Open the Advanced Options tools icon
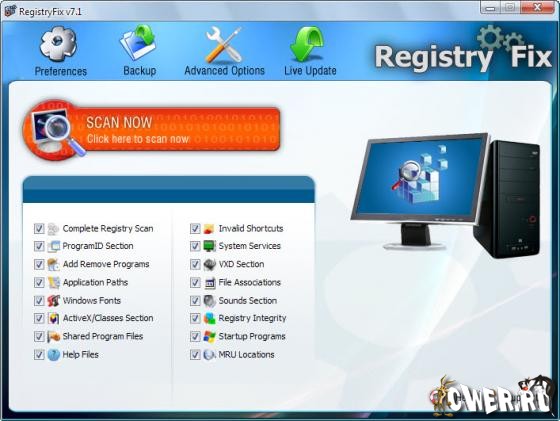This screenshot has width=560, height=421. coord(224,44)
